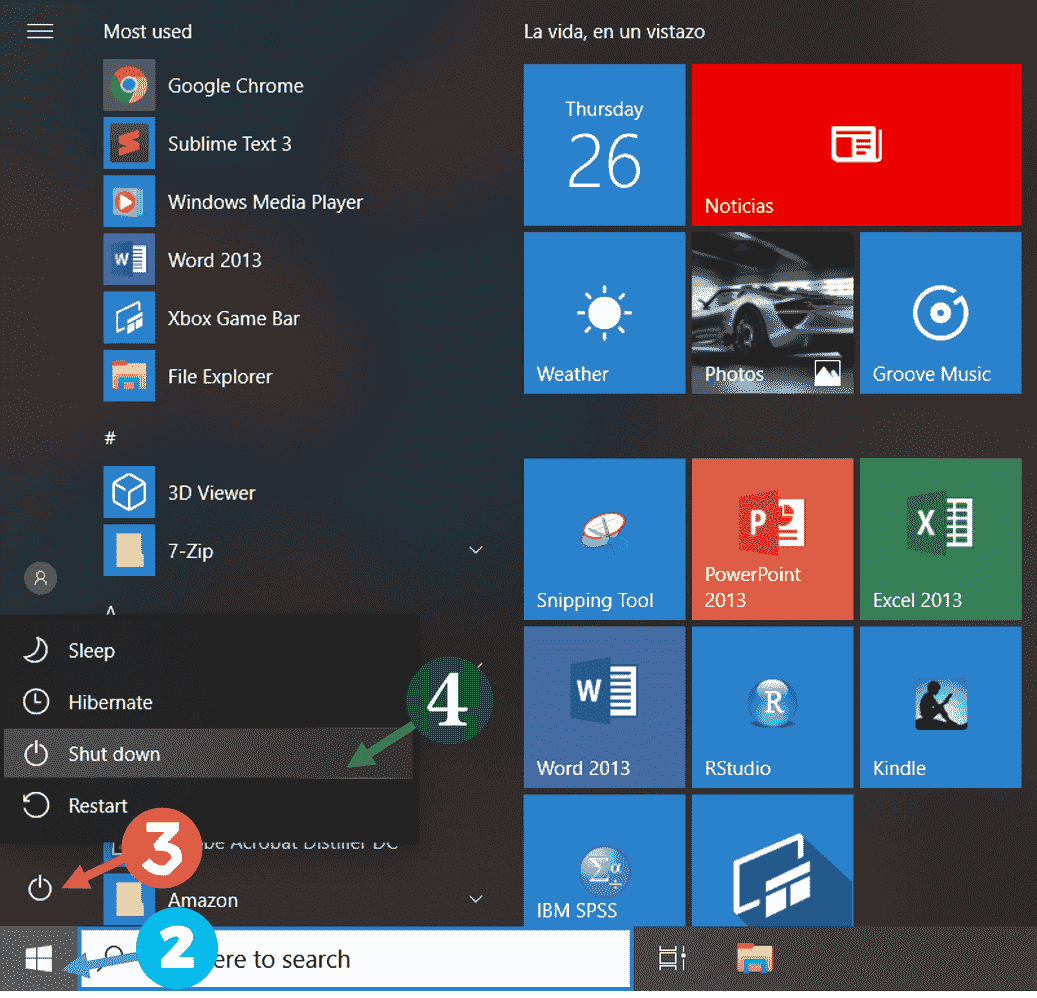This screenshot has width=1037, height=998.
Task: Choose Hibernate from the power menu
Action: 208,702
